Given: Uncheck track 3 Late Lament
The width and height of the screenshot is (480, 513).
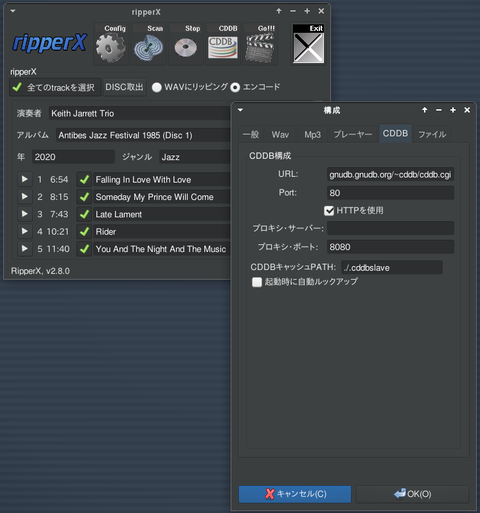Looking at the screenshot, I should tap(84, 214).
